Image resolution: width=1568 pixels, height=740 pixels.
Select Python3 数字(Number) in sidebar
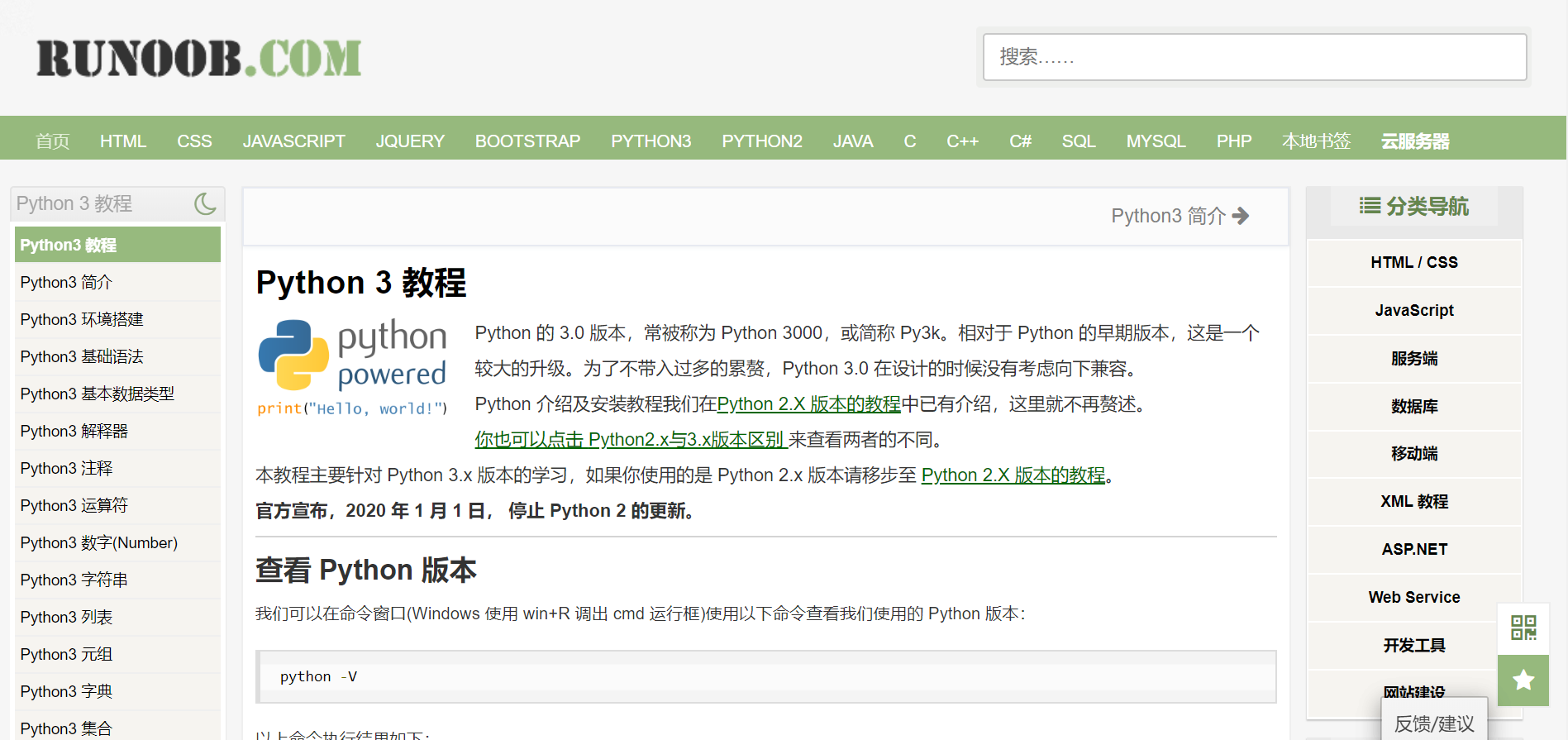tap(117, 542)
